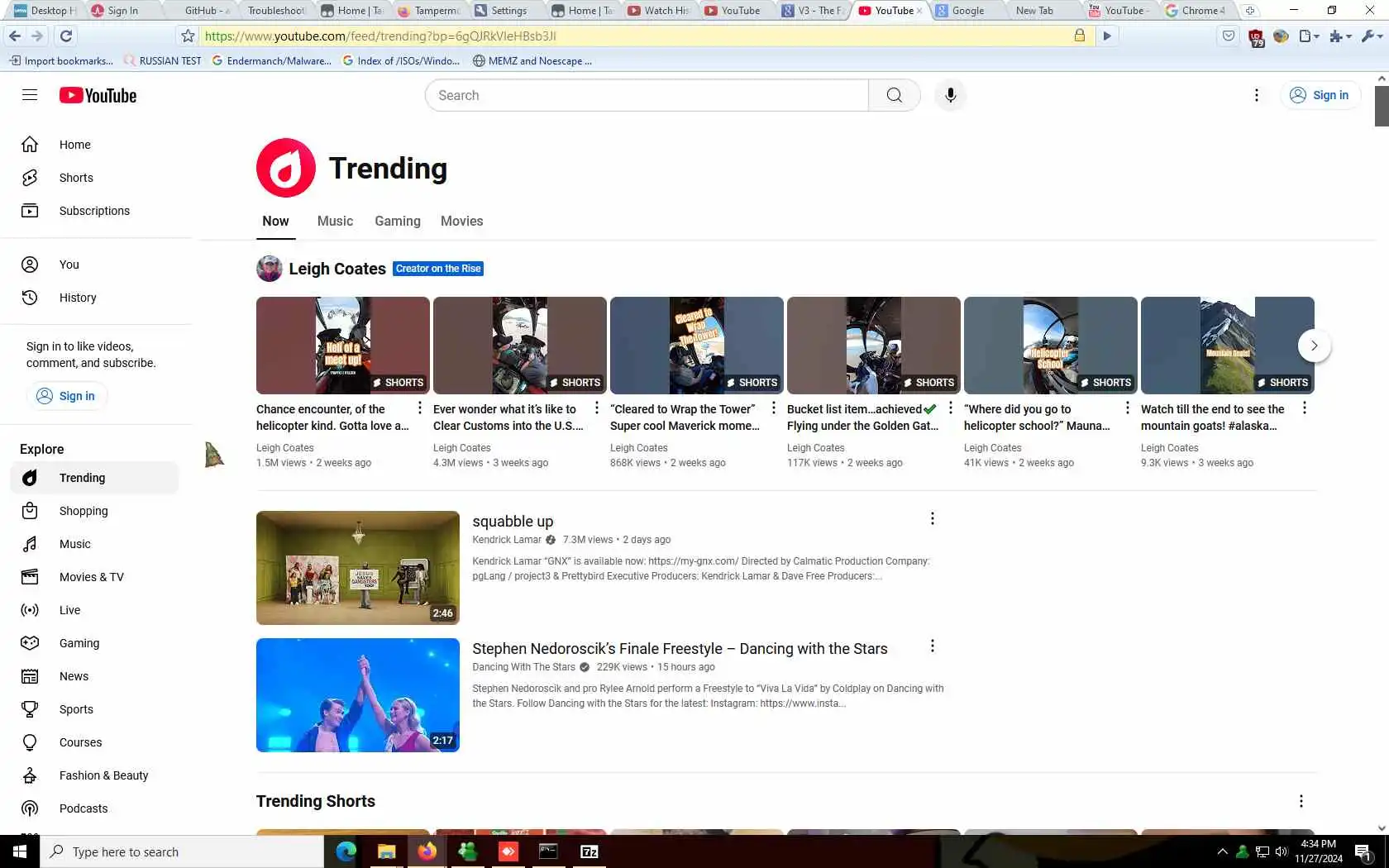This screenshot has height=868, width=1389.
Task: Go to Home in the sidebar
Action: (96, 145)
